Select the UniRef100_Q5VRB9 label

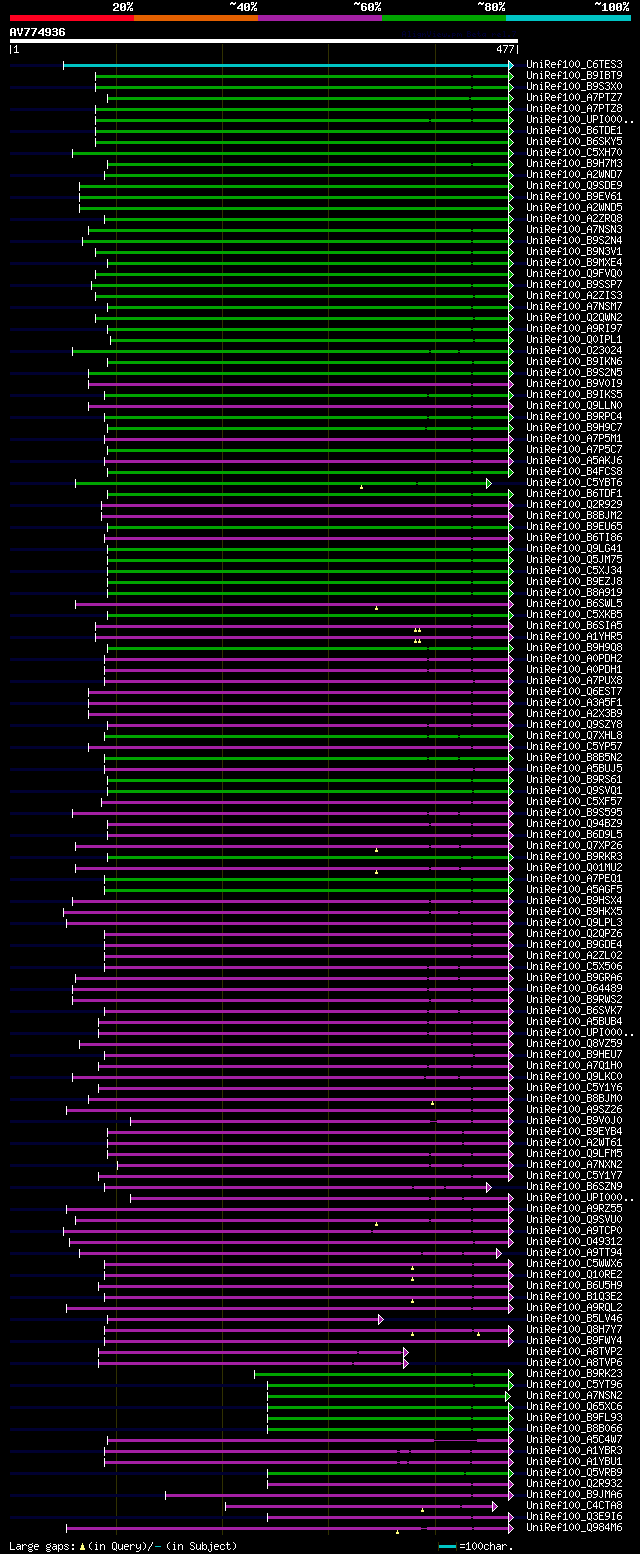573,1473
